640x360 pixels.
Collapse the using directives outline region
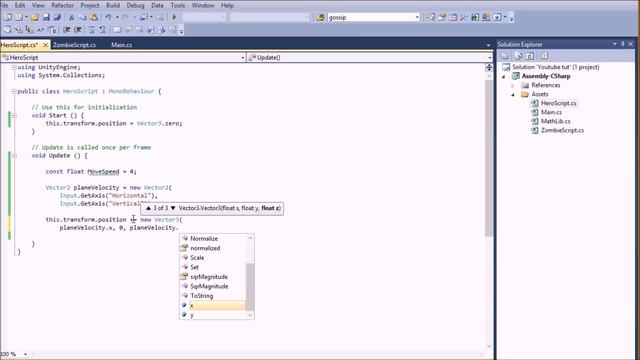point(14,67)
